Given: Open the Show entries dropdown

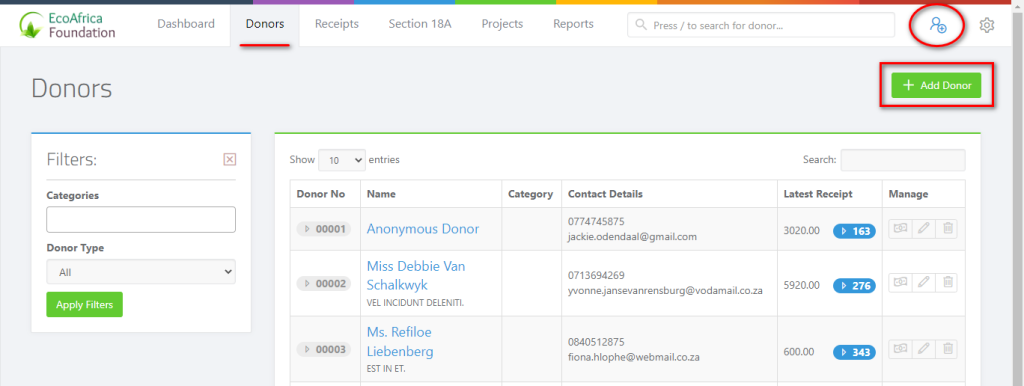Looking at the screenshot, I should tap(342, 160).
